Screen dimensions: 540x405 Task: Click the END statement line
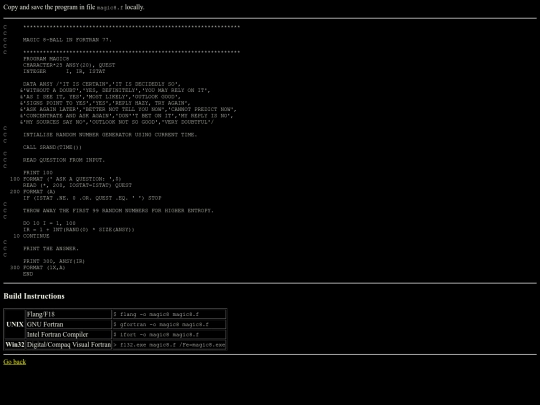[x=28, y=274]
